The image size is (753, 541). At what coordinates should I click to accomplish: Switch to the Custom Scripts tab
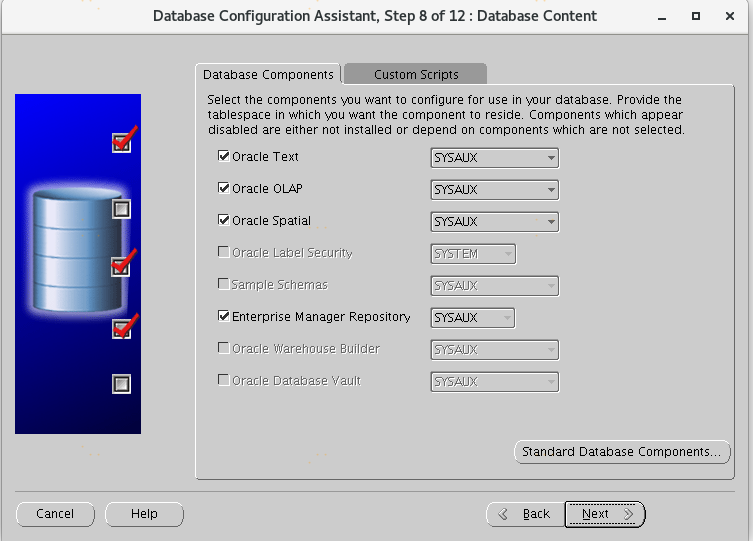click(x=416, y=75)
